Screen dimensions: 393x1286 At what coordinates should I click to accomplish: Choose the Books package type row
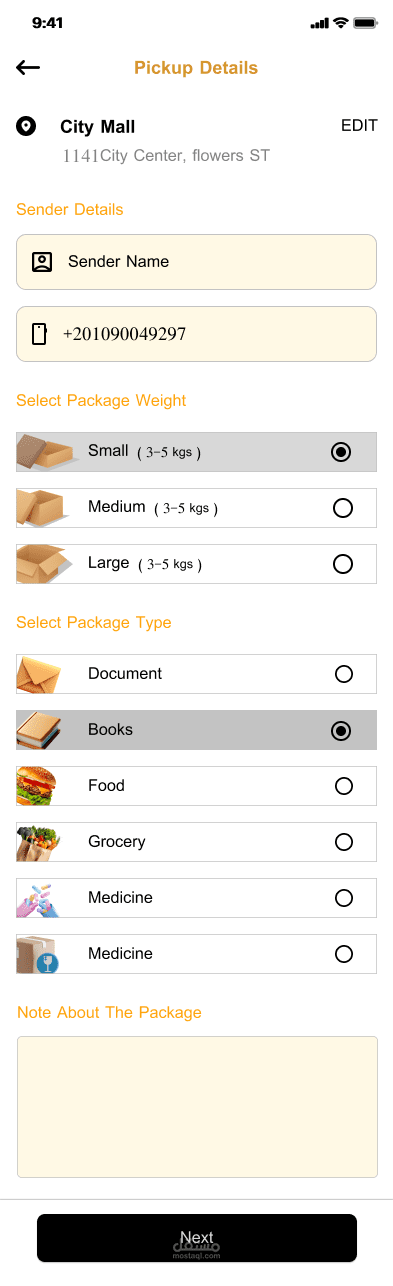196,730
